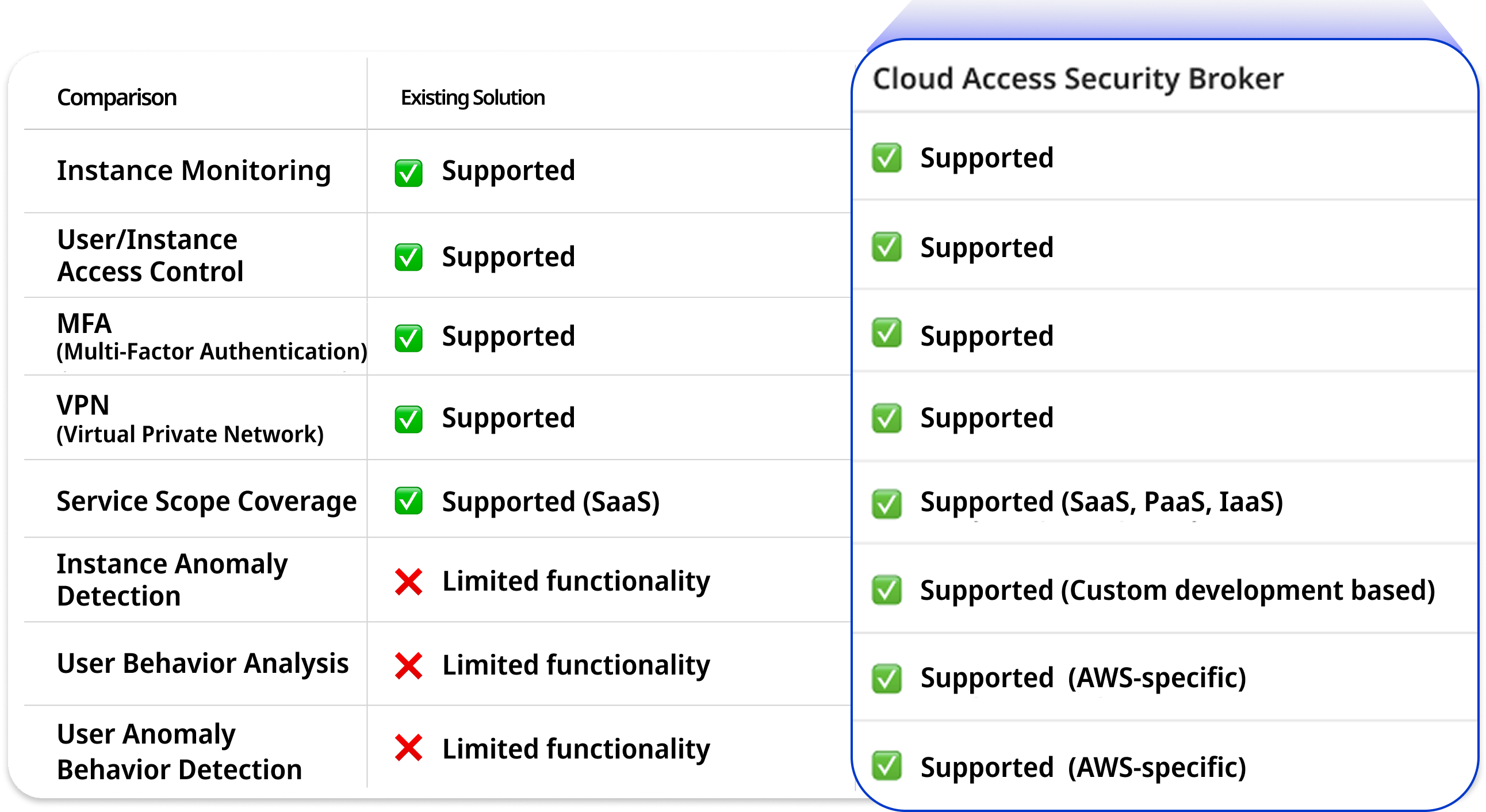Click existing solution check for User/Instance Access Control
Screen dimensions: 1486x812
click(408, 257)
